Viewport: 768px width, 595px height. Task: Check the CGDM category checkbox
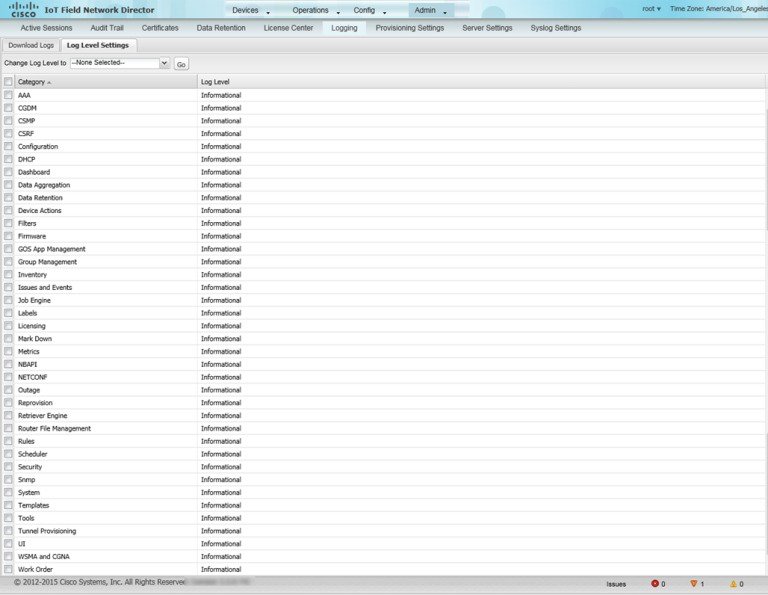8,108
